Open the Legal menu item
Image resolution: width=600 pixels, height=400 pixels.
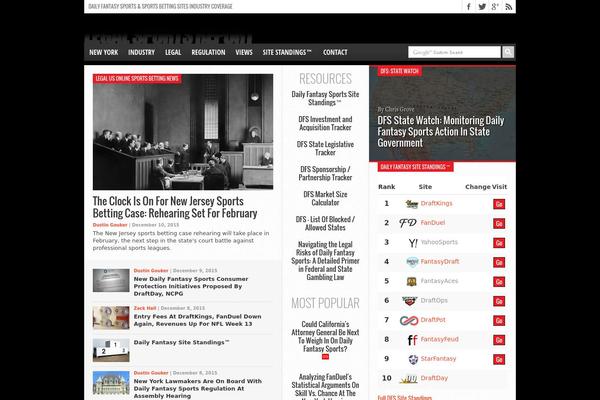[173, 52]
